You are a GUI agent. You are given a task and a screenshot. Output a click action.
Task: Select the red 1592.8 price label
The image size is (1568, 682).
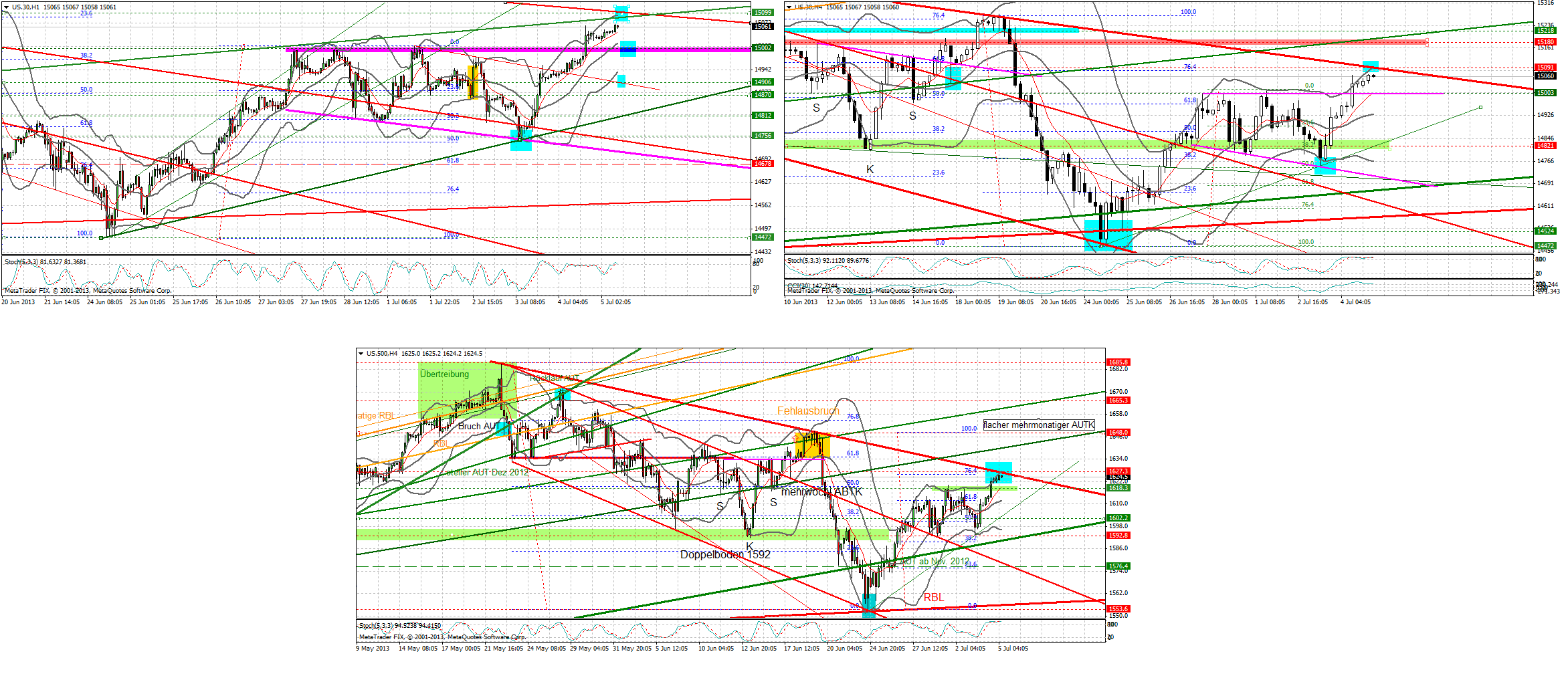[x=1118, y=536]
